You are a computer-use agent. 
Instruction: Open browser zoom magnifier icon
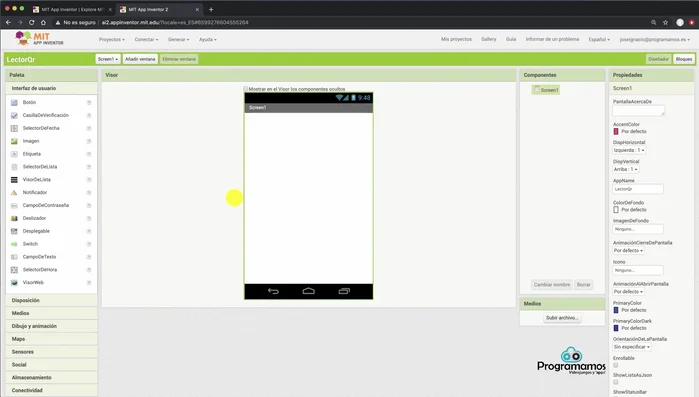654,22
